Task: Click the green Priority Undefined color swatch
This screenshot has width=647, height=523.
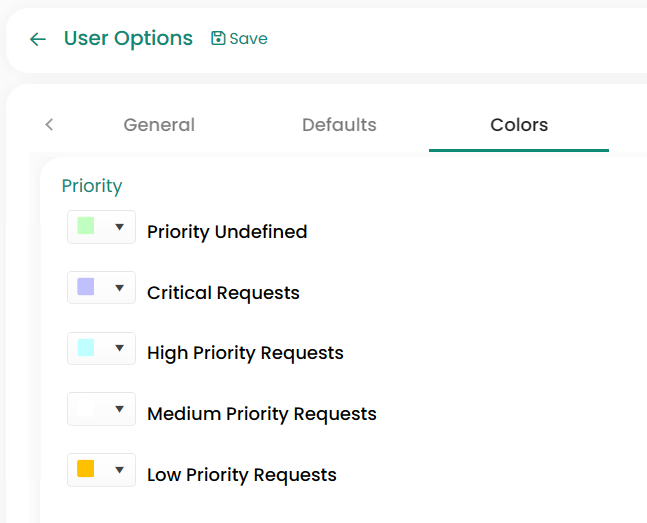Action: click(86, 227)
